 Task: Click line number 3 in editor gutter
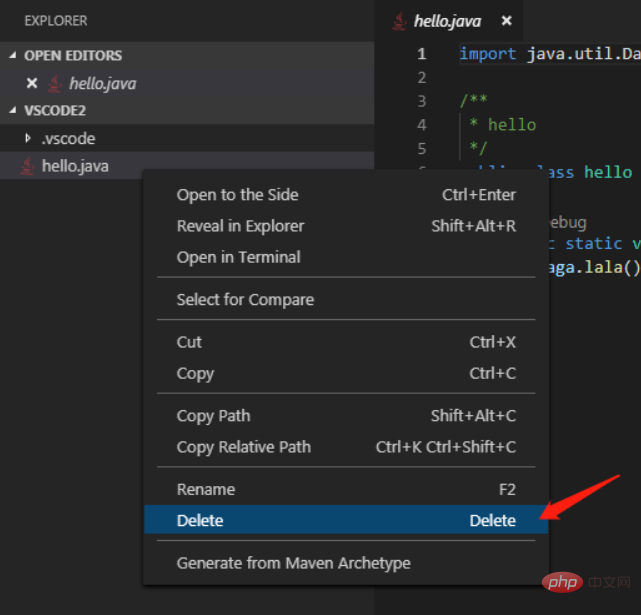(421, 101)
